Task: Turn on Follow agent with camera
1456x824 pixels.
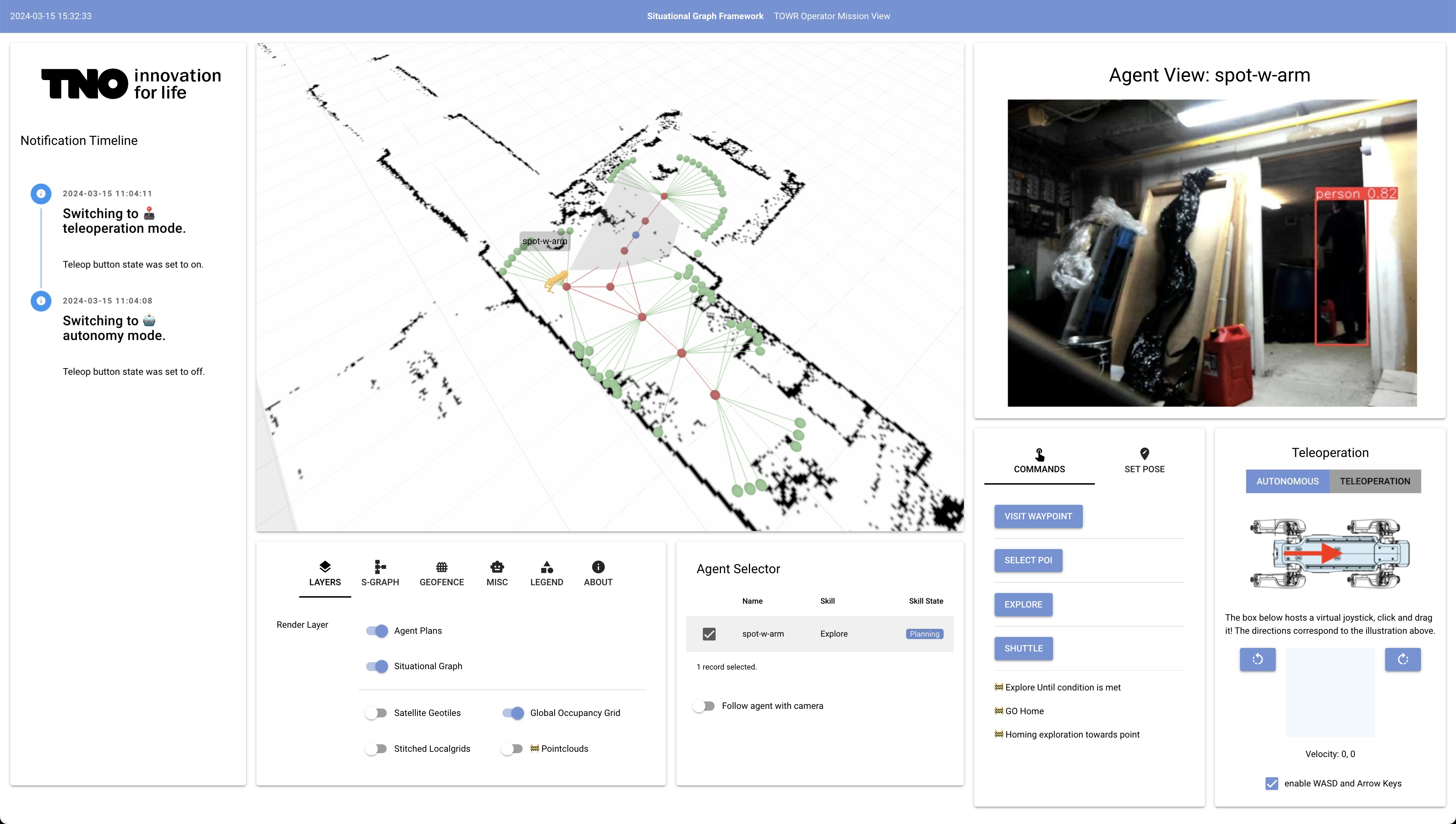Action: tap(704, 706)
